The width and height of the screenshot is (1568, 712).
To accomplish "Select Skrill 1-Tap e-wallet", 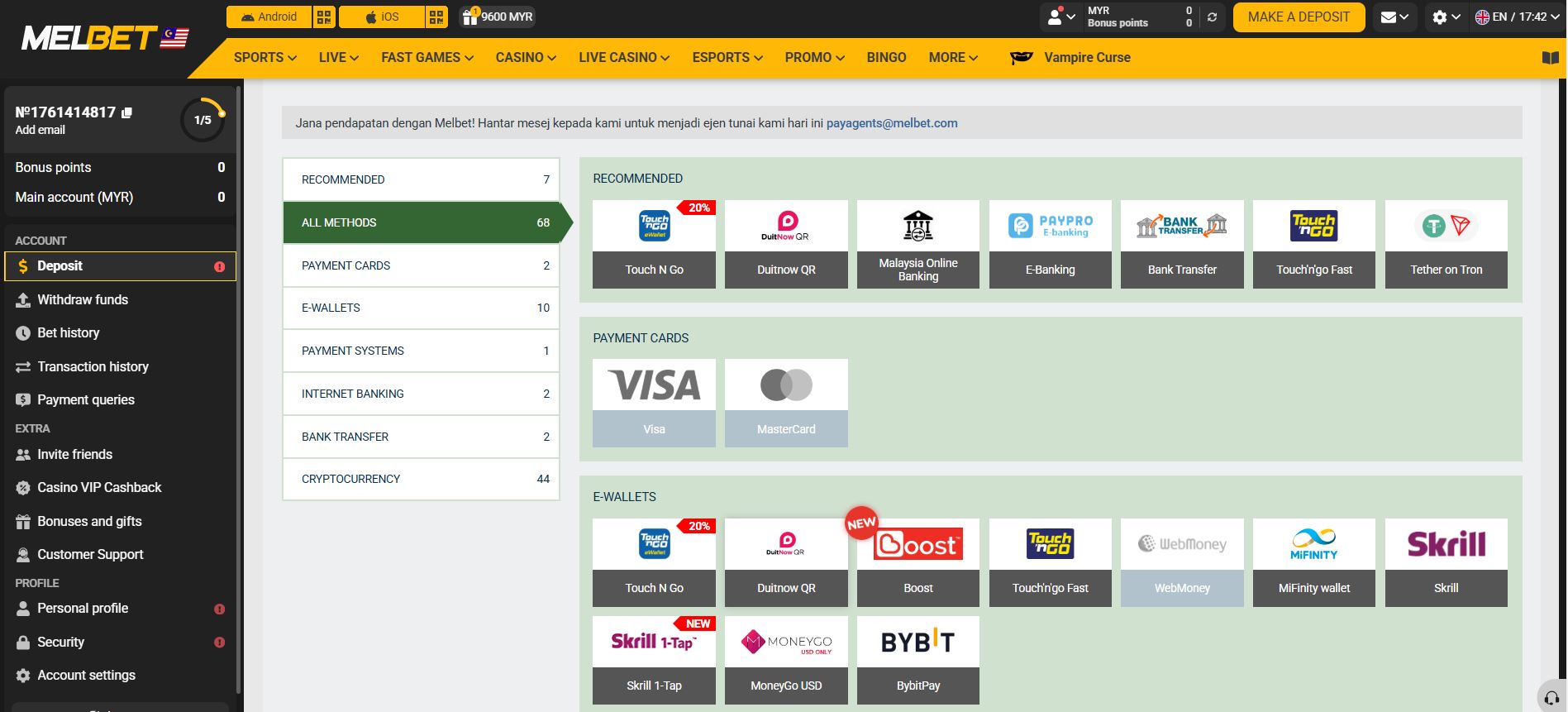I will point(654,660).
